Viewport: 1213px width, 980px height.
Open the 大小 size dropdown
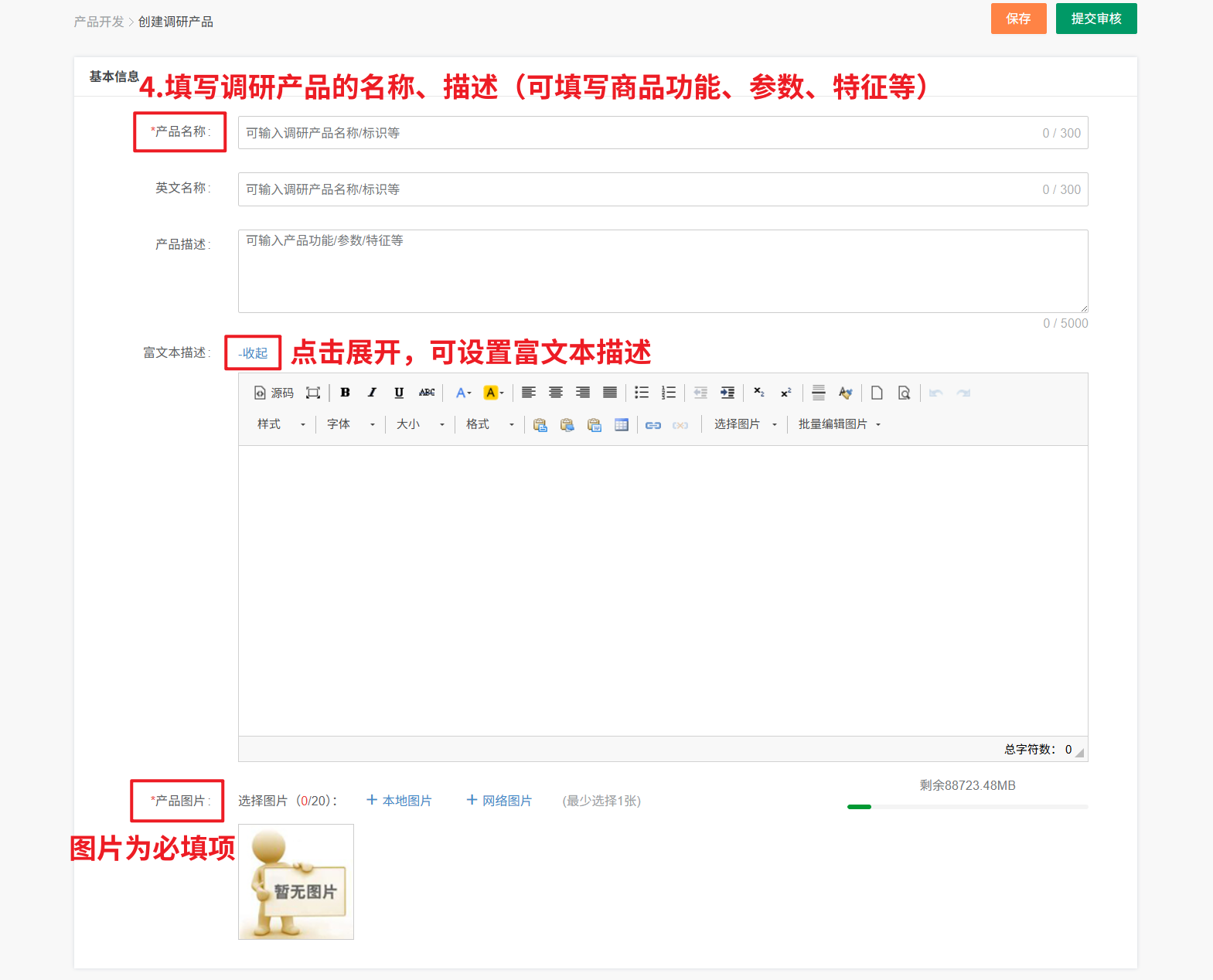click(420, 424)
